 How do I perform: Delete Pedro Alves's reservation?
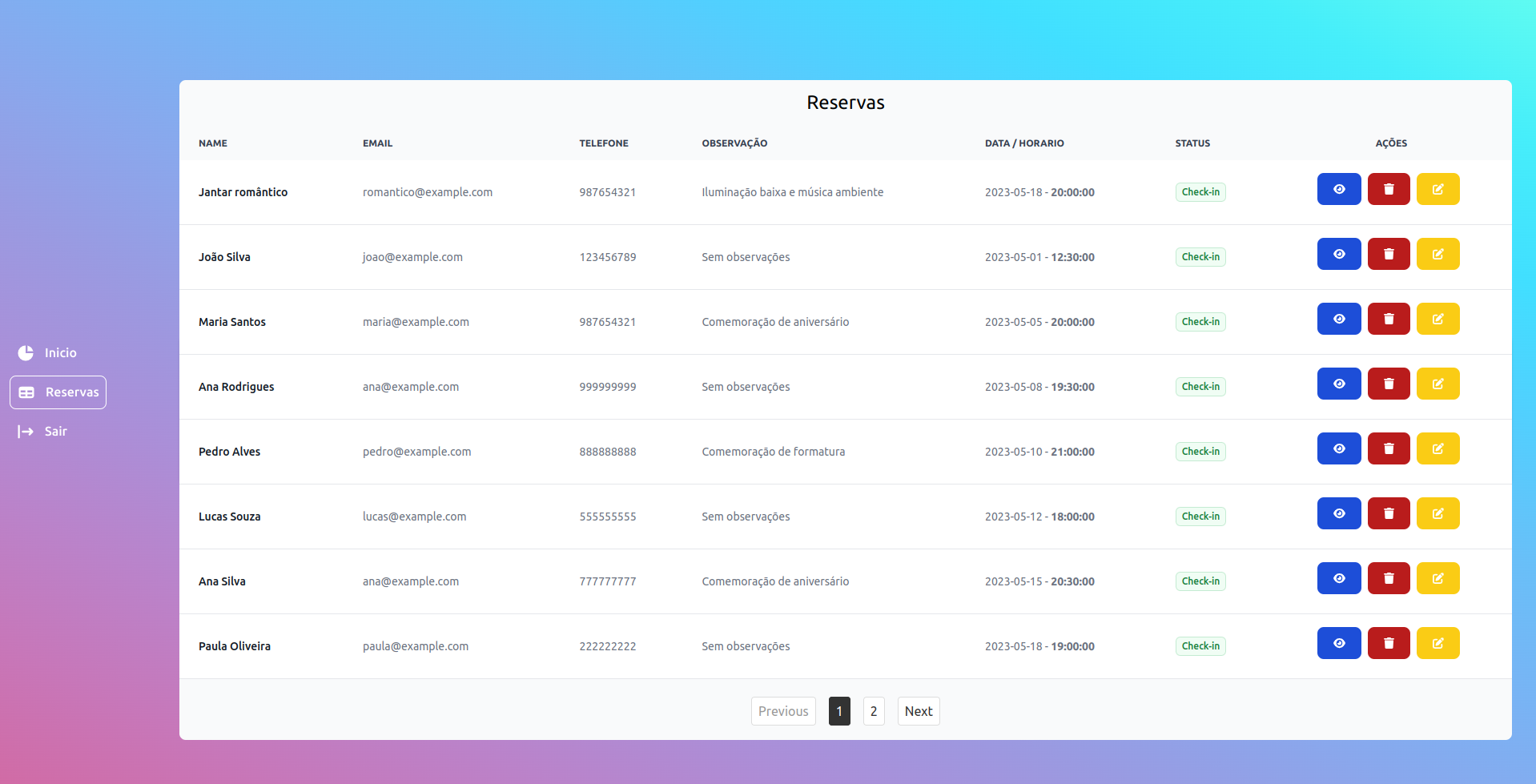point(1389,448)
